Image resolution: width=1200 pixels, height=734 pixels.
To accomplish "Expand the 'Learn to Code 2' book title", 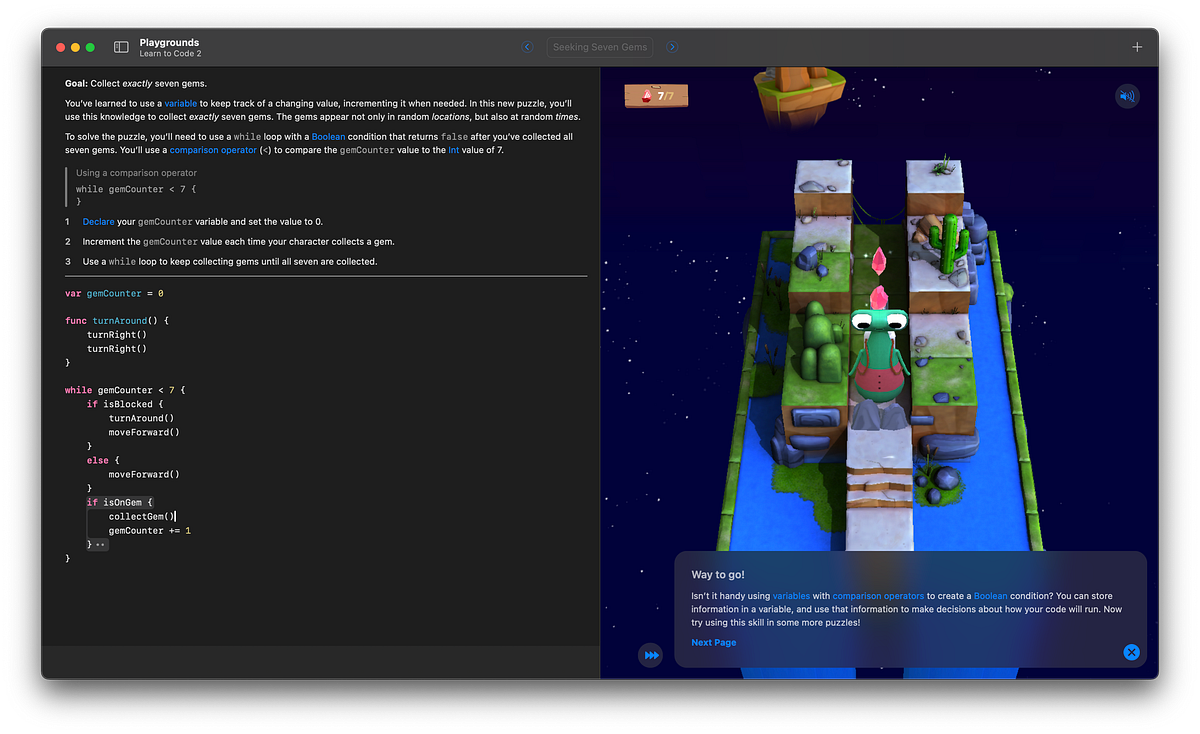I will click(x=169, y=51).
